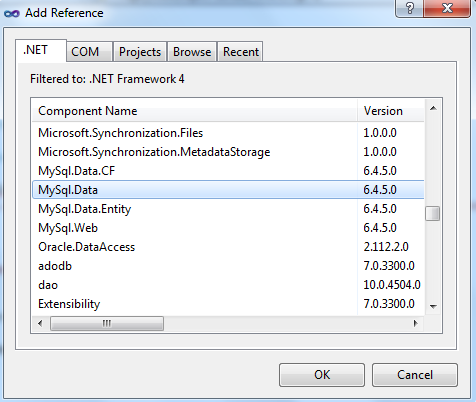This screenshot has width=476, height=402.
Task: Select the .NET tab
Action: coord(41,50)
